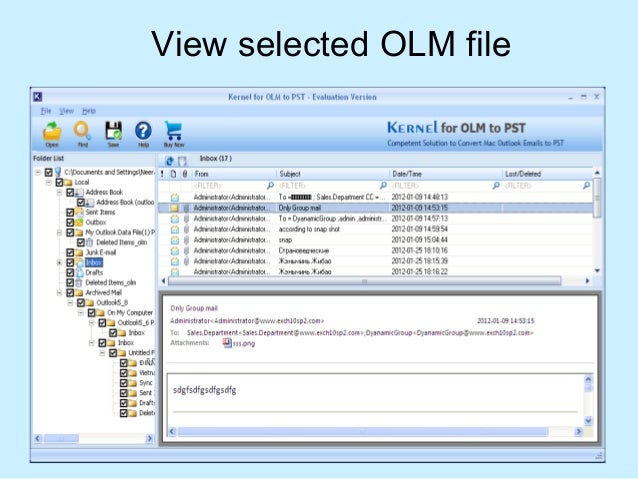Collapse the My Outlook Data File(1) node

pyautogui.click(x=59, y=232)
